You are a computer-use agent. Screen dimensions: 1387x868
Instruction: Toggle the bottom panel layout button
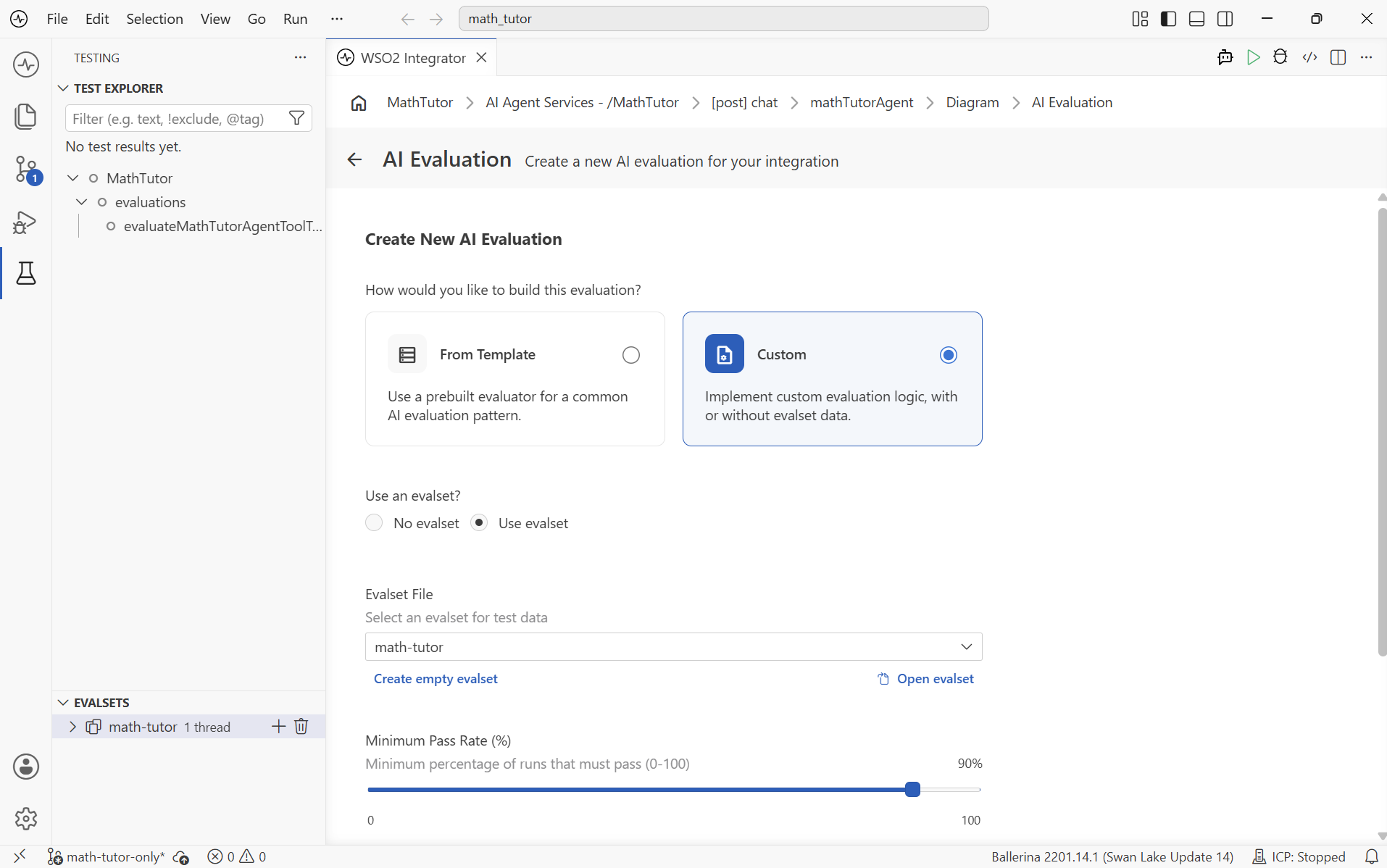coord(1197,19)
